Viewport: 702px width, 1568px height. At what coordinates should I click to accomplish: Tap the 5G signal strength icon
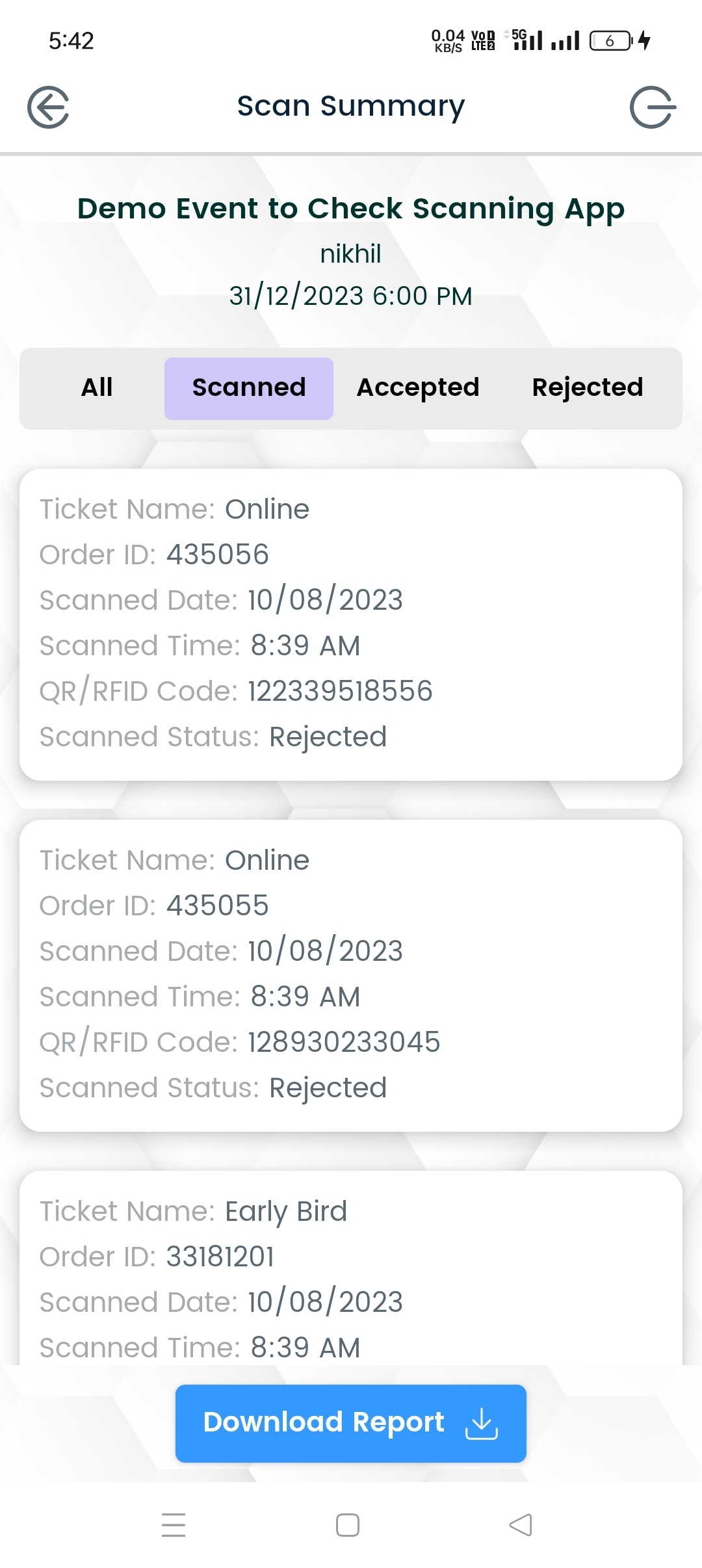tap(527, 40)
